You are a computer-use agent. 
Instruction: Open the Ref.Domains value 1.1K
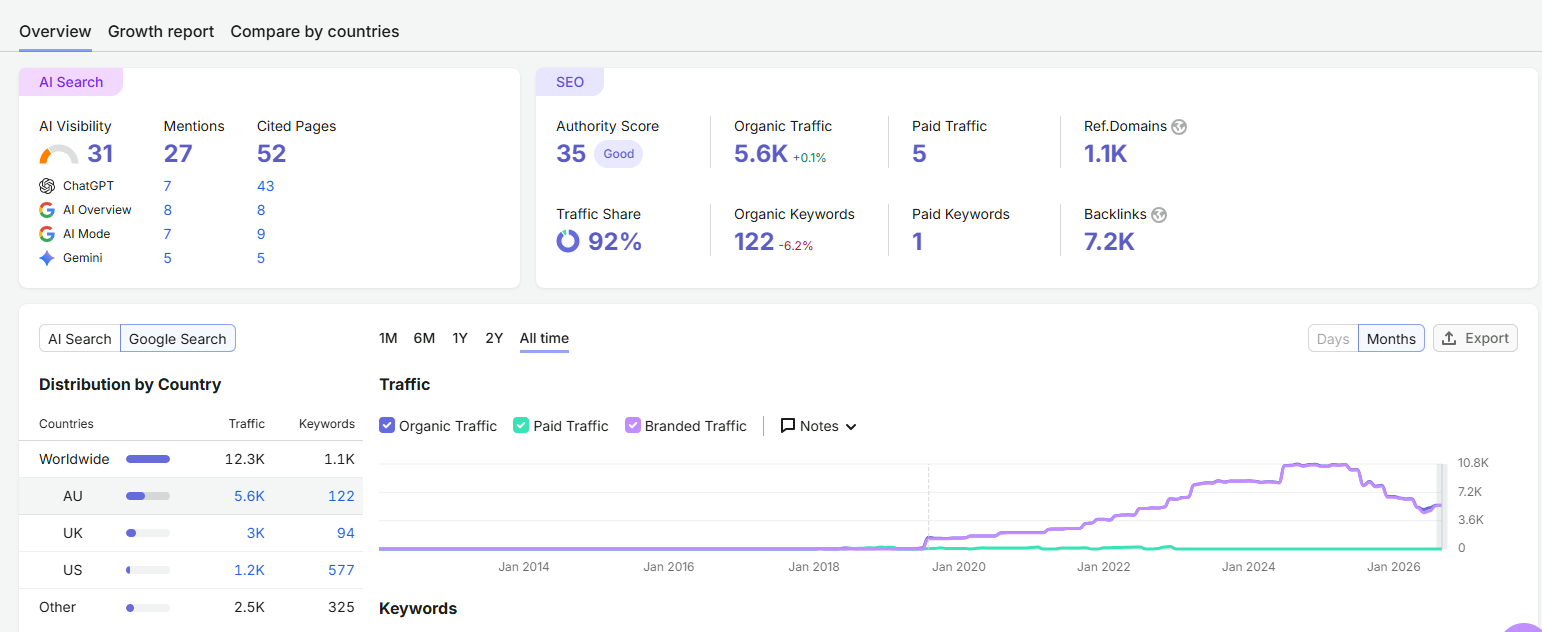pos(1106,154)
